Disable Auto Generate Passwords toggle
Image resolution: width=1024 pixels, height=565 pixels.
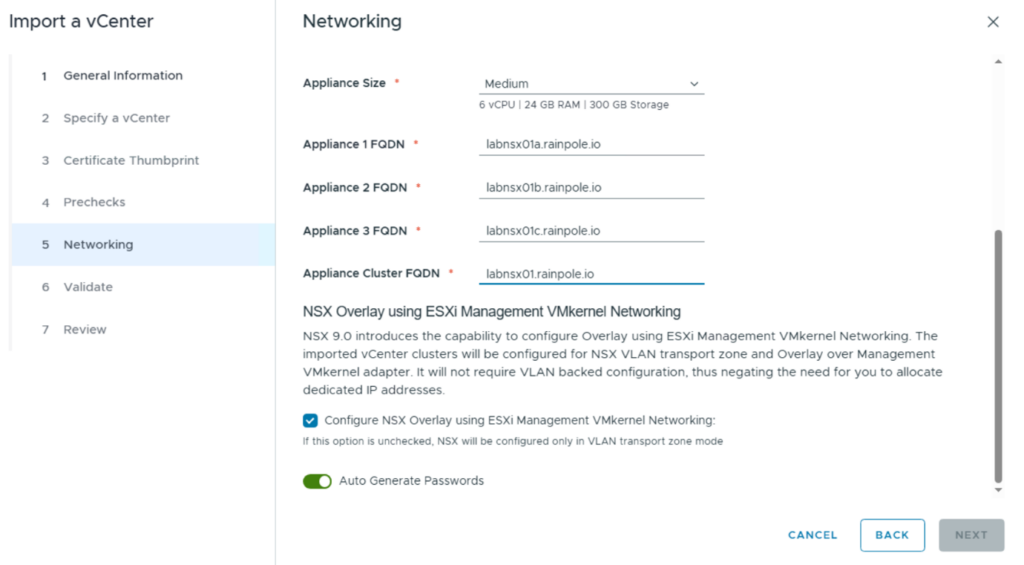317,482
